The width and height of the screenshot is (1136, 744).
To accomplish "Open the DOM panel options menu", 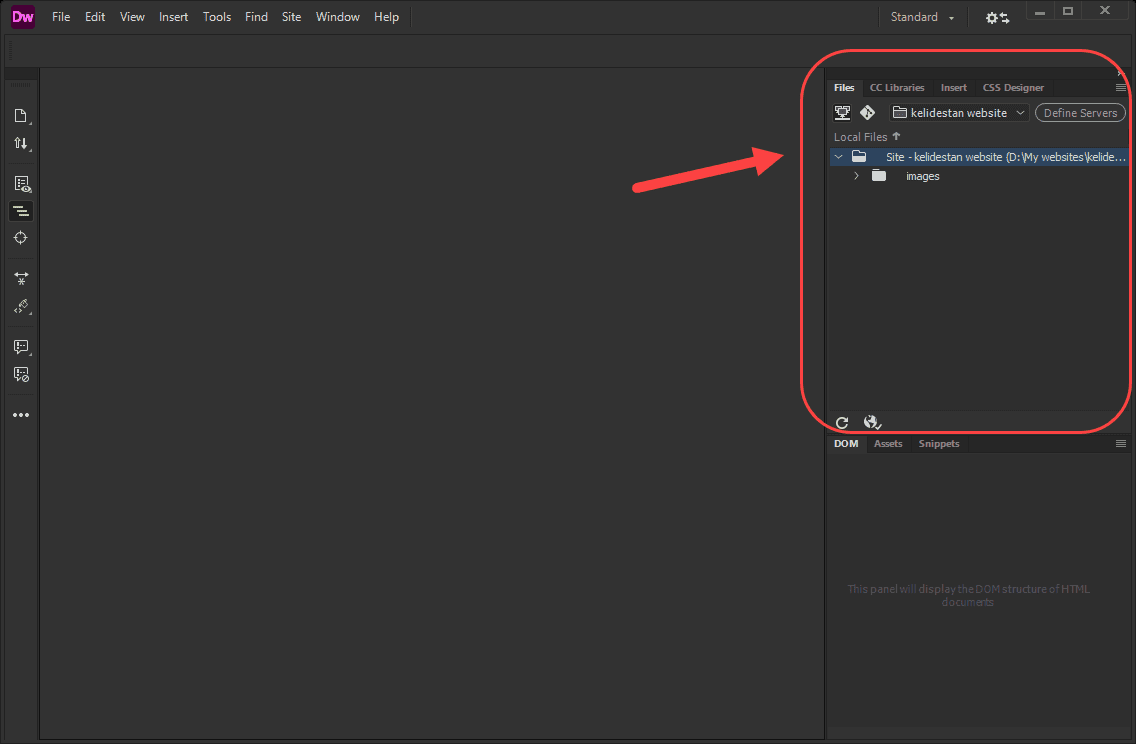I will click(x=1121, y=443).
